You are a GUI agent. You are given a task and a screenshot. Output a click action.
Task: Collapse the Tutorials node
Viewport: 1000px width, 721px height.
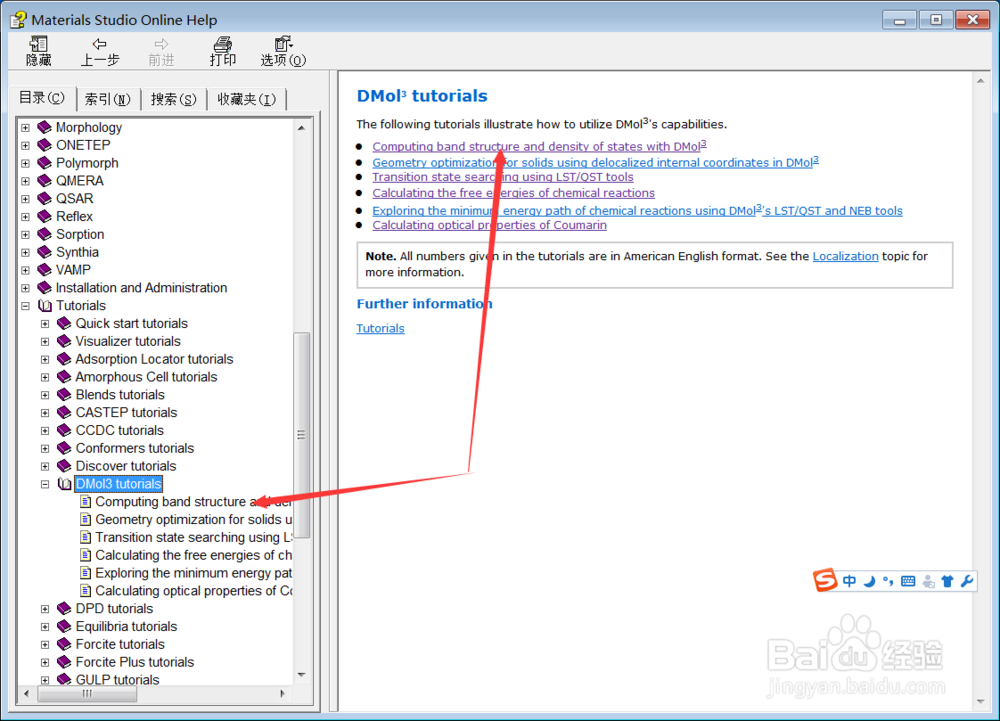pyautogui.click(x=26, y=306)
